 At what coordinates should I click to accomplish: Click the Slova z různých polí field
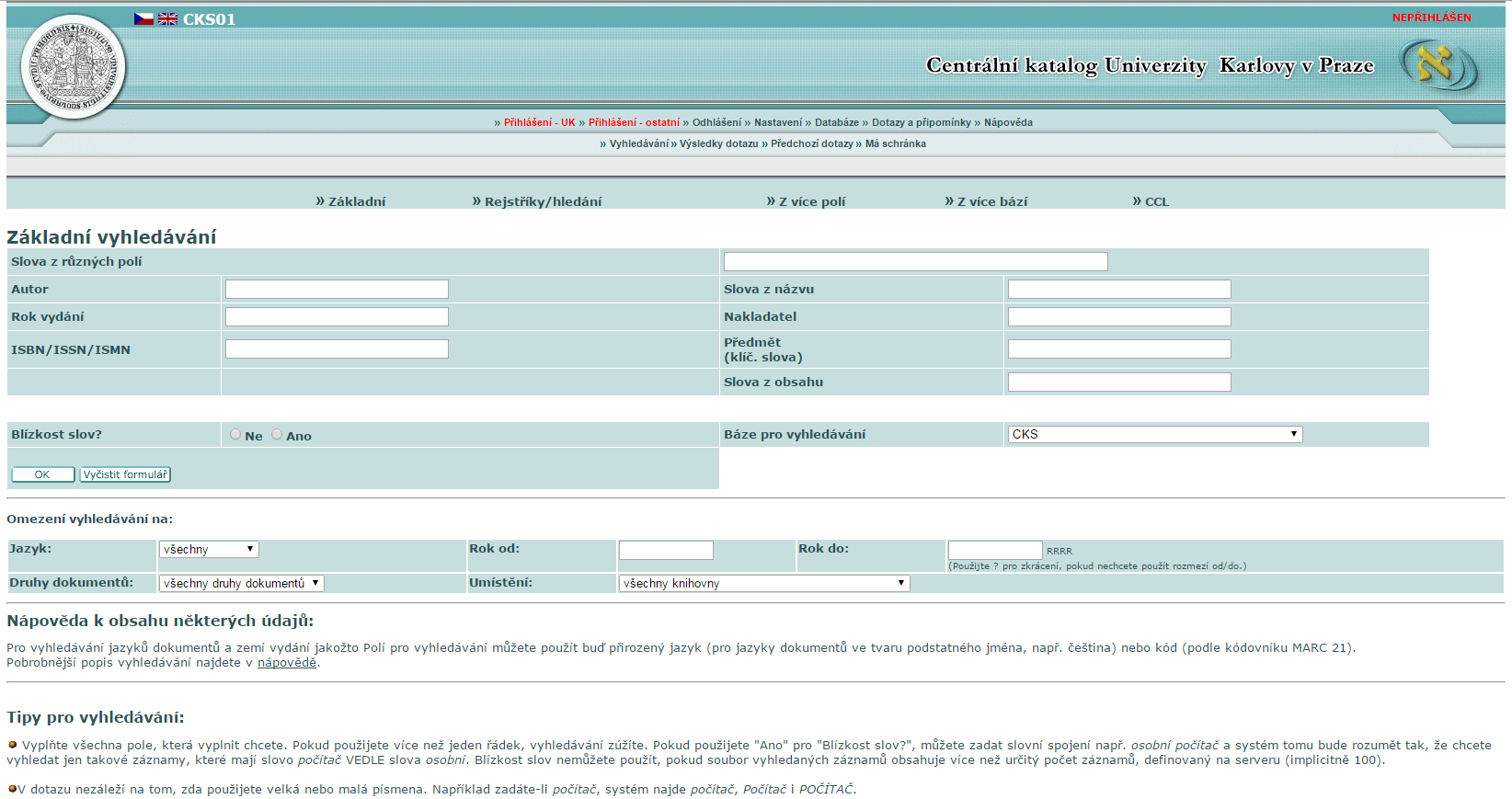click(x=916, y=261)
